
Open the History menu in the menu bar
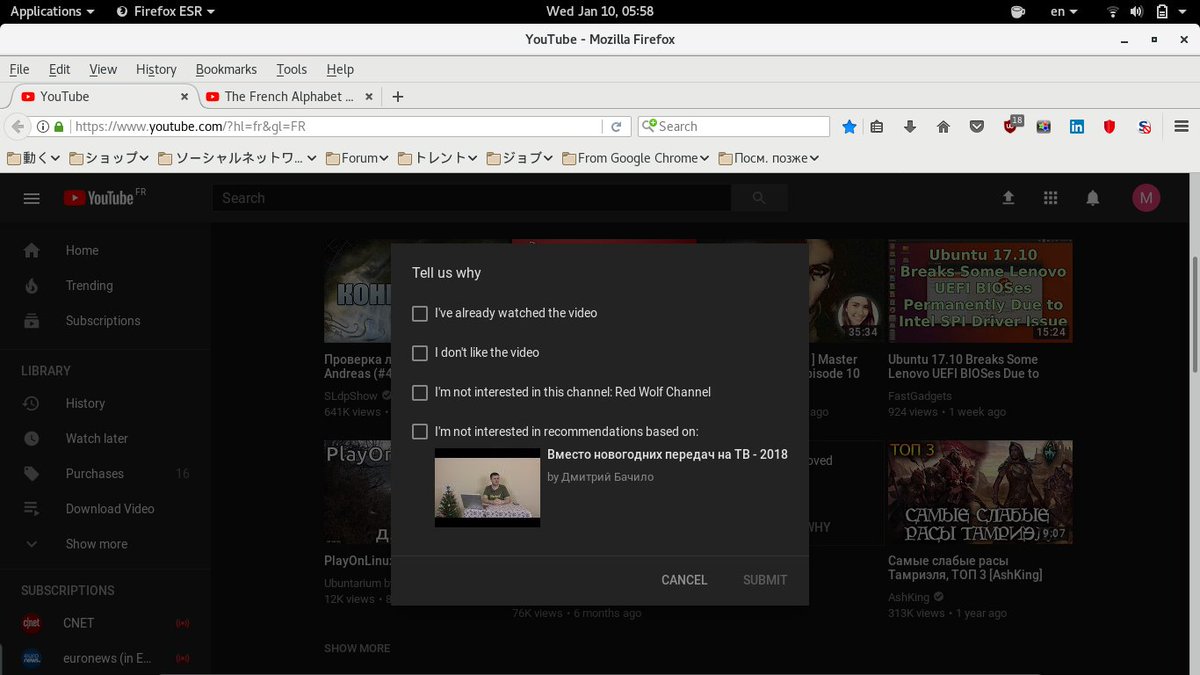coord(156,69)
